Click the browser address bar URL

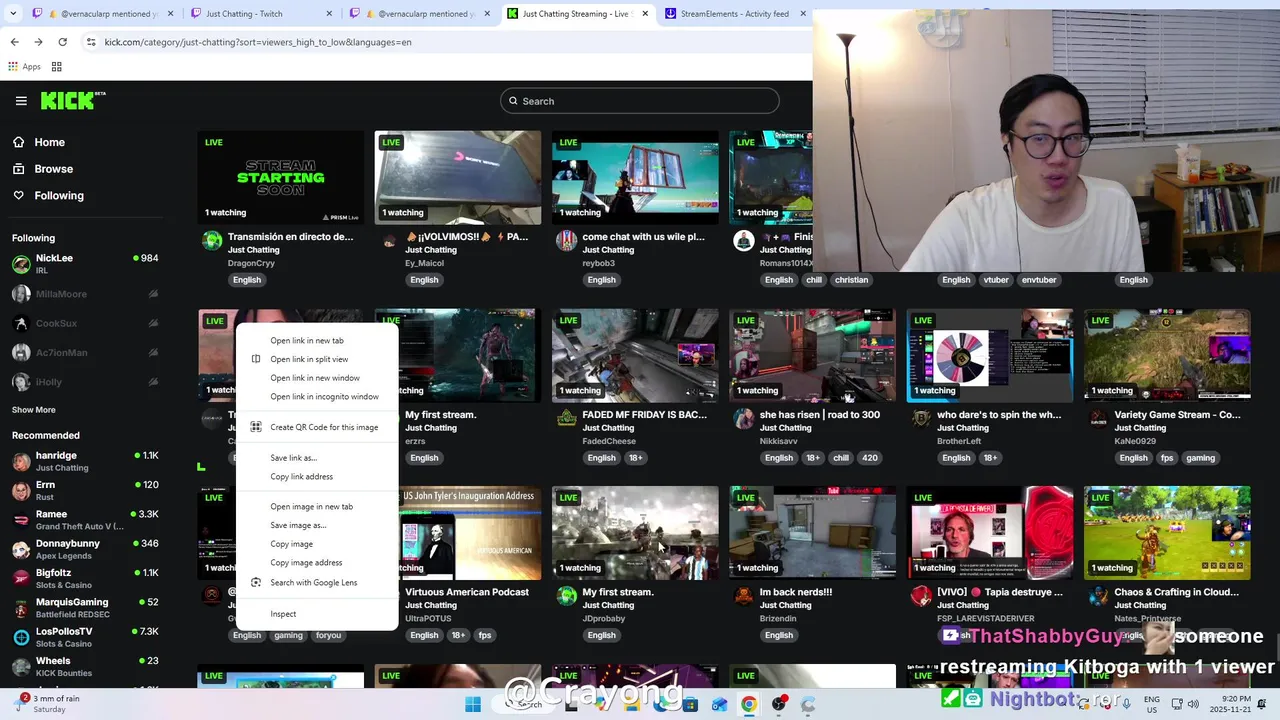click(x=258, y=42)
